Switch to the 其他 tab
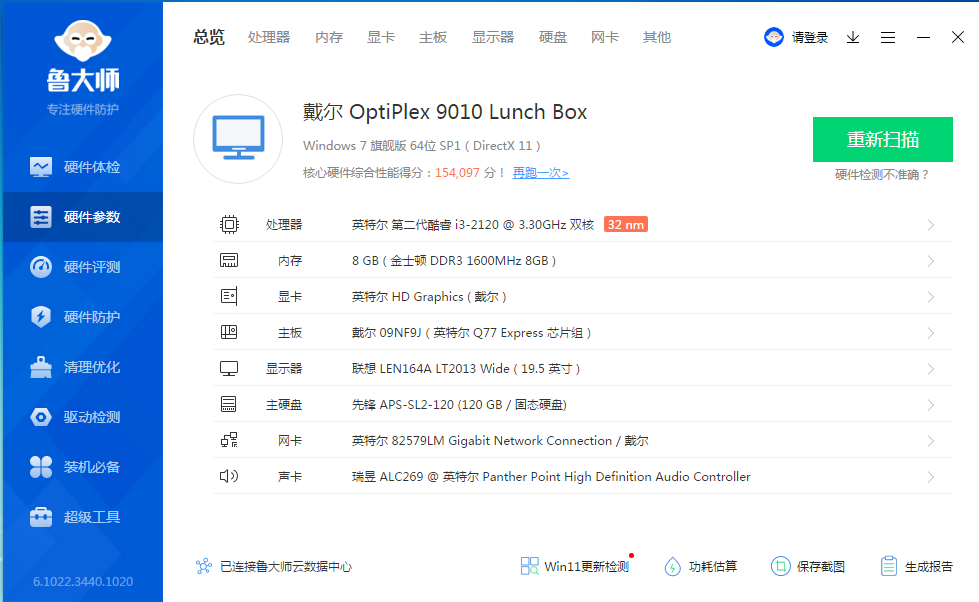Screen dimensions: 979x602 point(657,37)
